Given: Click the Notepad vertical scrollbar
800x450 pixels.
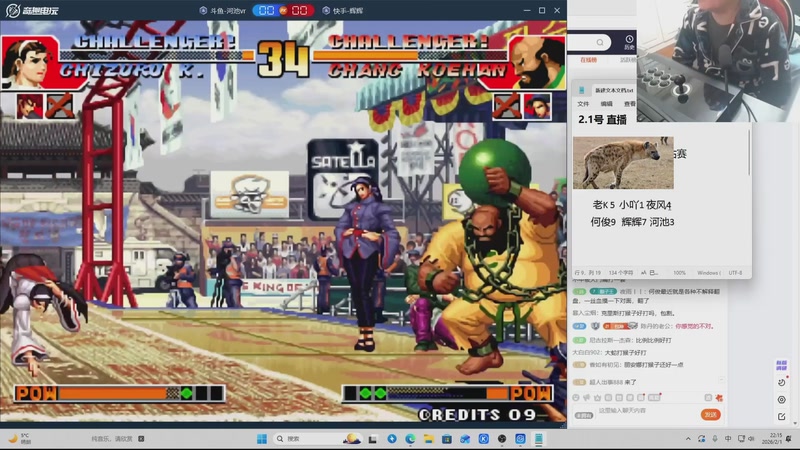Looking at the screenshot, I should point(749,152).
